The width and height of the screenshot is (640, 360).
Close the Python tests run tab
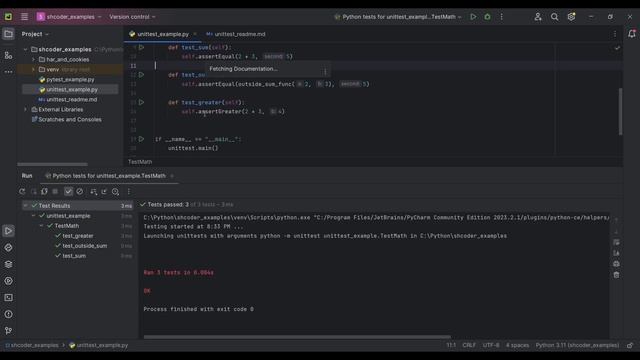(x=172, y=176)
